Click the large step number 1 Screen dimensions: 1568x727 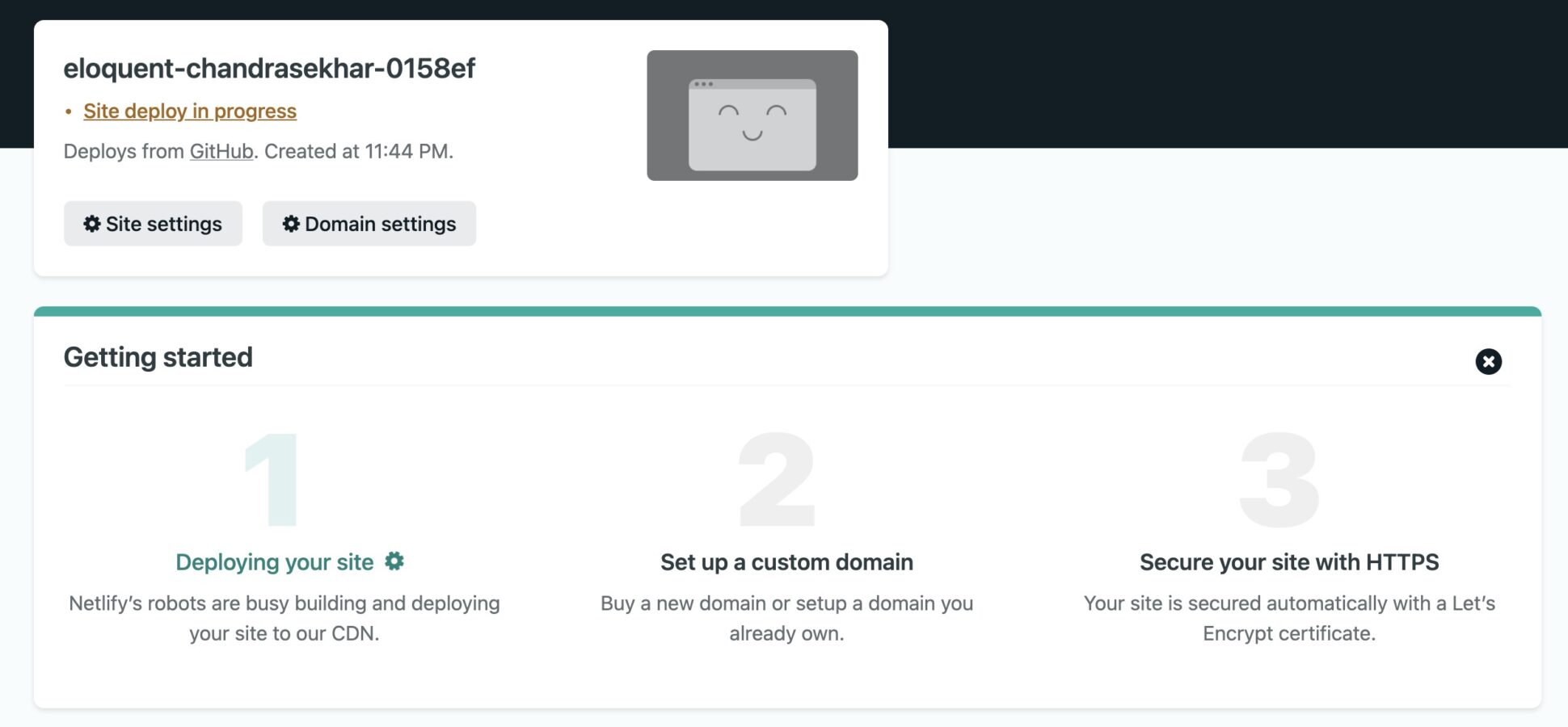pyautogui.click(x=273, y=480)
